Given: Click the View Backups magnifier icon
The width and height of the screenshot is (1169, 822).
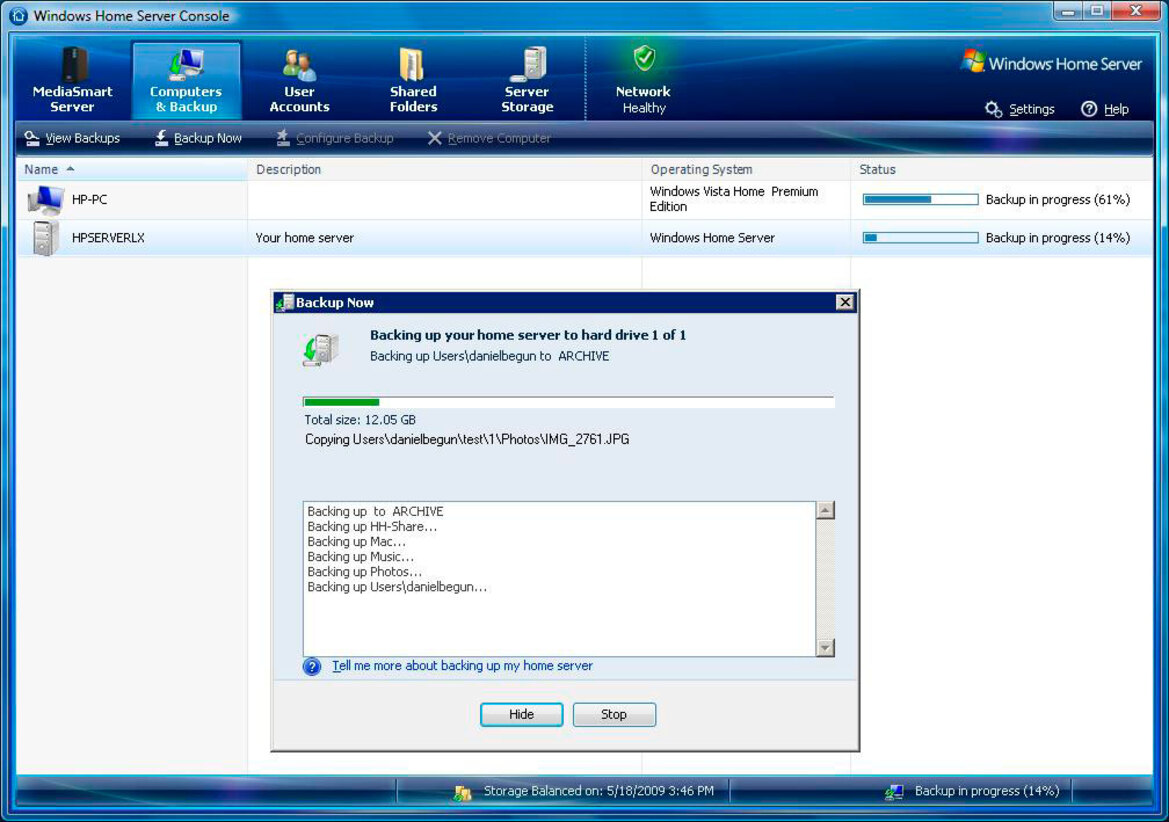Looking at the screenshot, I should pos(32,138).
